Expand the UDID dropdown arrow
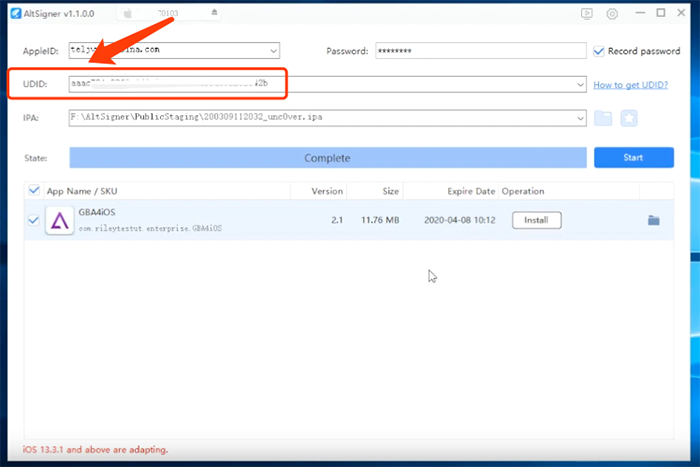 click(580, 84)
